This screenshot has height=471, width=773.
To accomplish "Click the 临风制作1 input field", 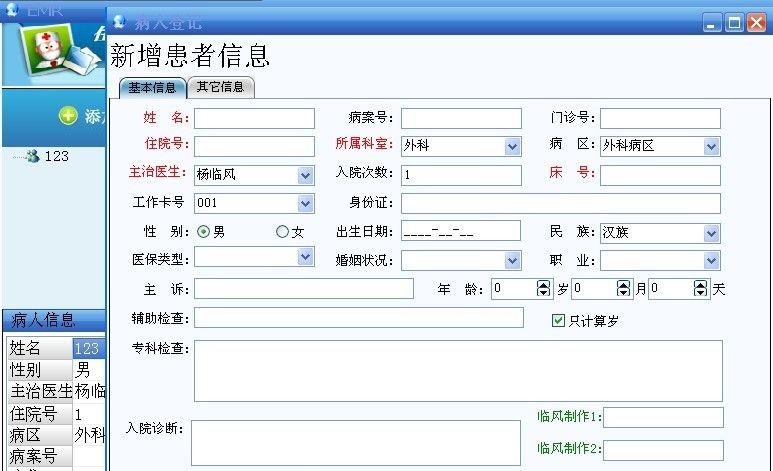I will (664, 417).
